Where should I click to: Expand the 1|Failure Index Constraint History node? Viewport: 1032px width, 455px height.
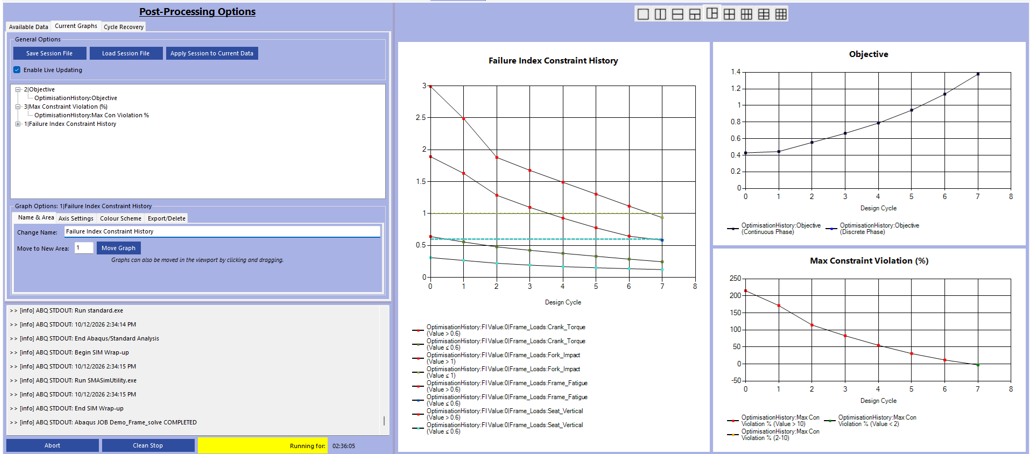pyautogui.click(x=17, y=123)
